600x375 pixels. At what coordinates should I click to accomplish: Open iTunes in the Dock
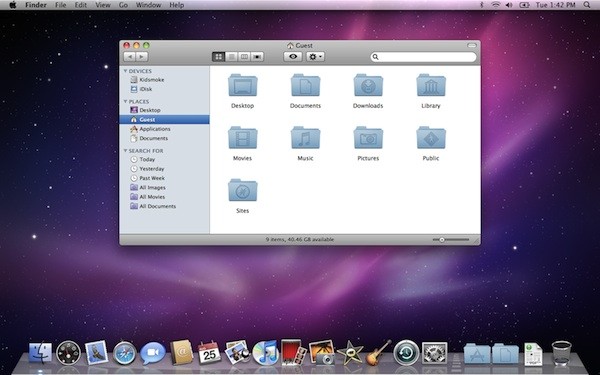coord(266,353)
